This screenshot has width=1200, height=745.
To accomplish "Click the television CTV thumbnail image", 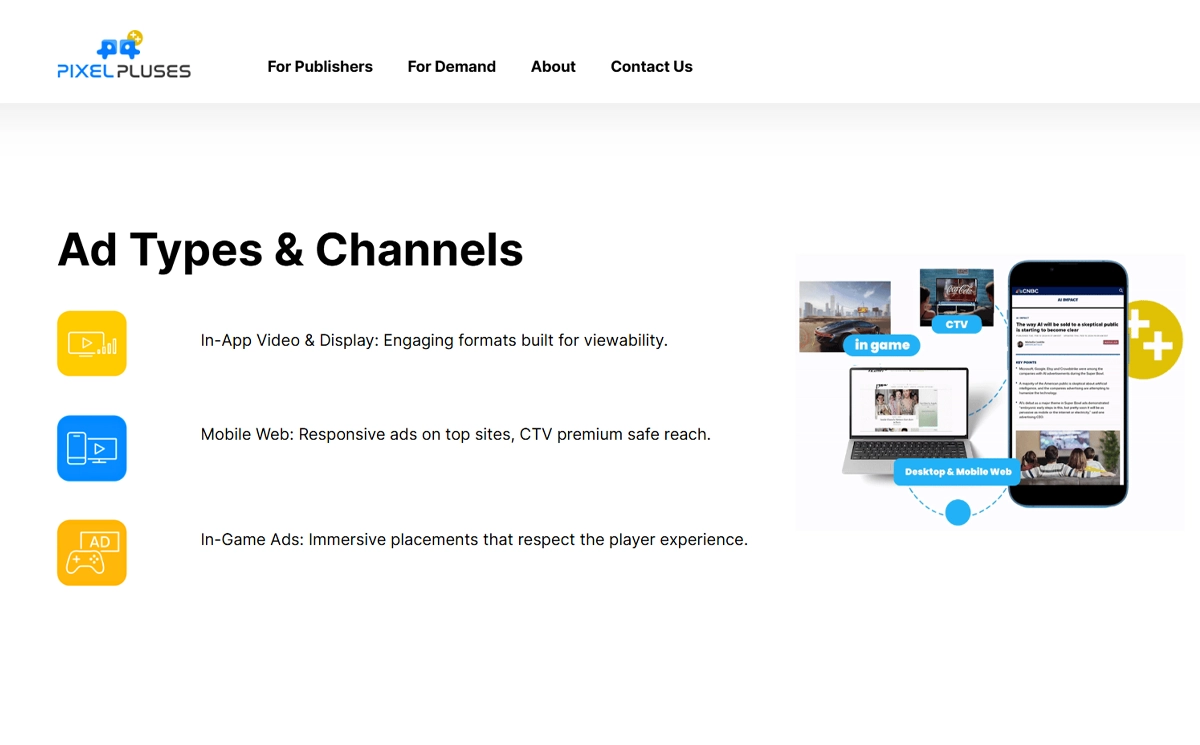I will (956, 291).
